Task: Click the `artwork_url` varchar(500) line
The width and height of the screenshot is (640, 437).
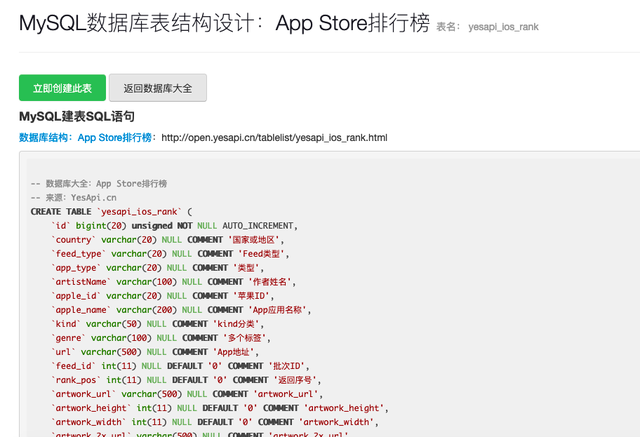Action: point(187,394)
